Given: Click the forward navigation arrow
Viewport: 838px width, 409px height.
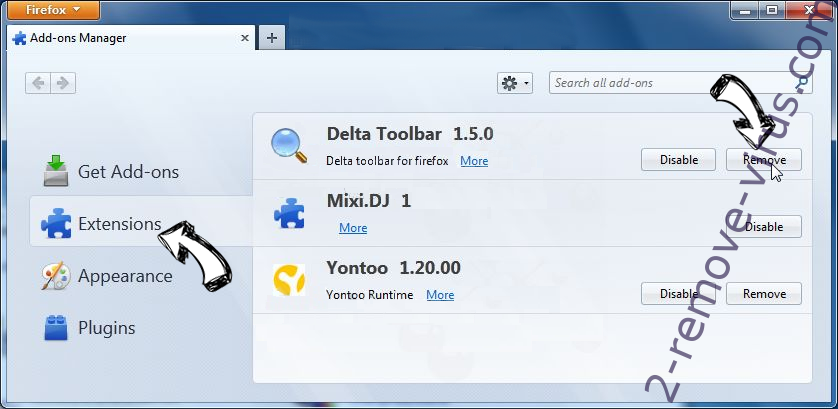Looking at the screenshot, I should pos(62,83).
